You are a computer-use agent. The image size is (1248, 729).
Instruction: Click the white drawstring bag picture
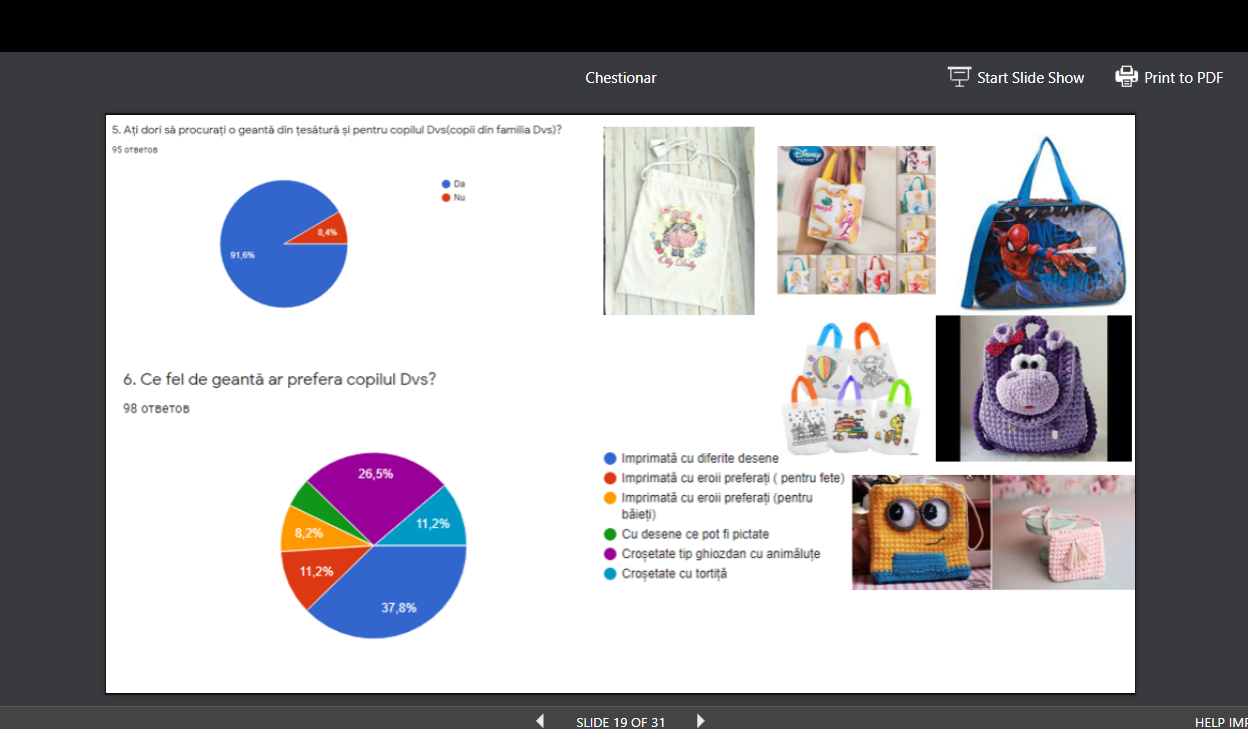pyautogui.click(x=678, y=221)
